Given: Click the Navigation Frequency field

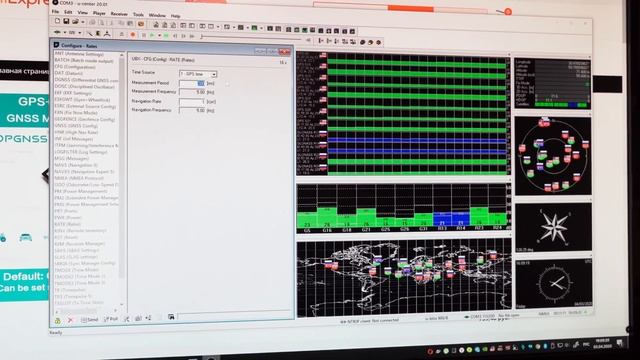Looking at the screenshot, I should pyautogui.click(x=192, y=110).
